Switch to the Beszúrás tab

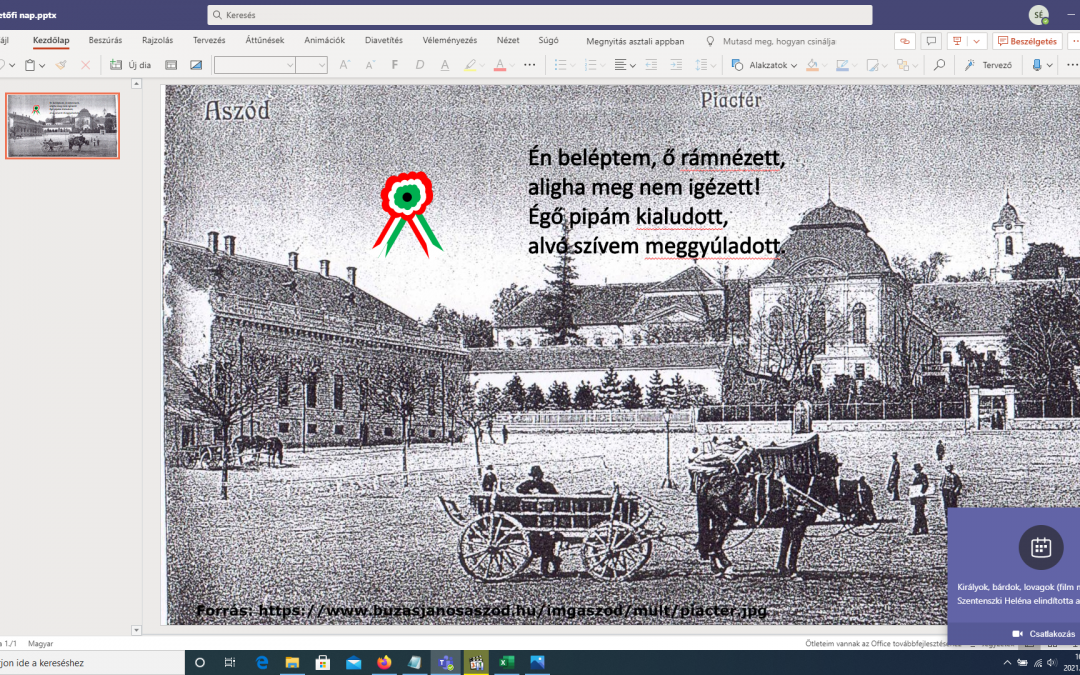click(x=105, y=41)
